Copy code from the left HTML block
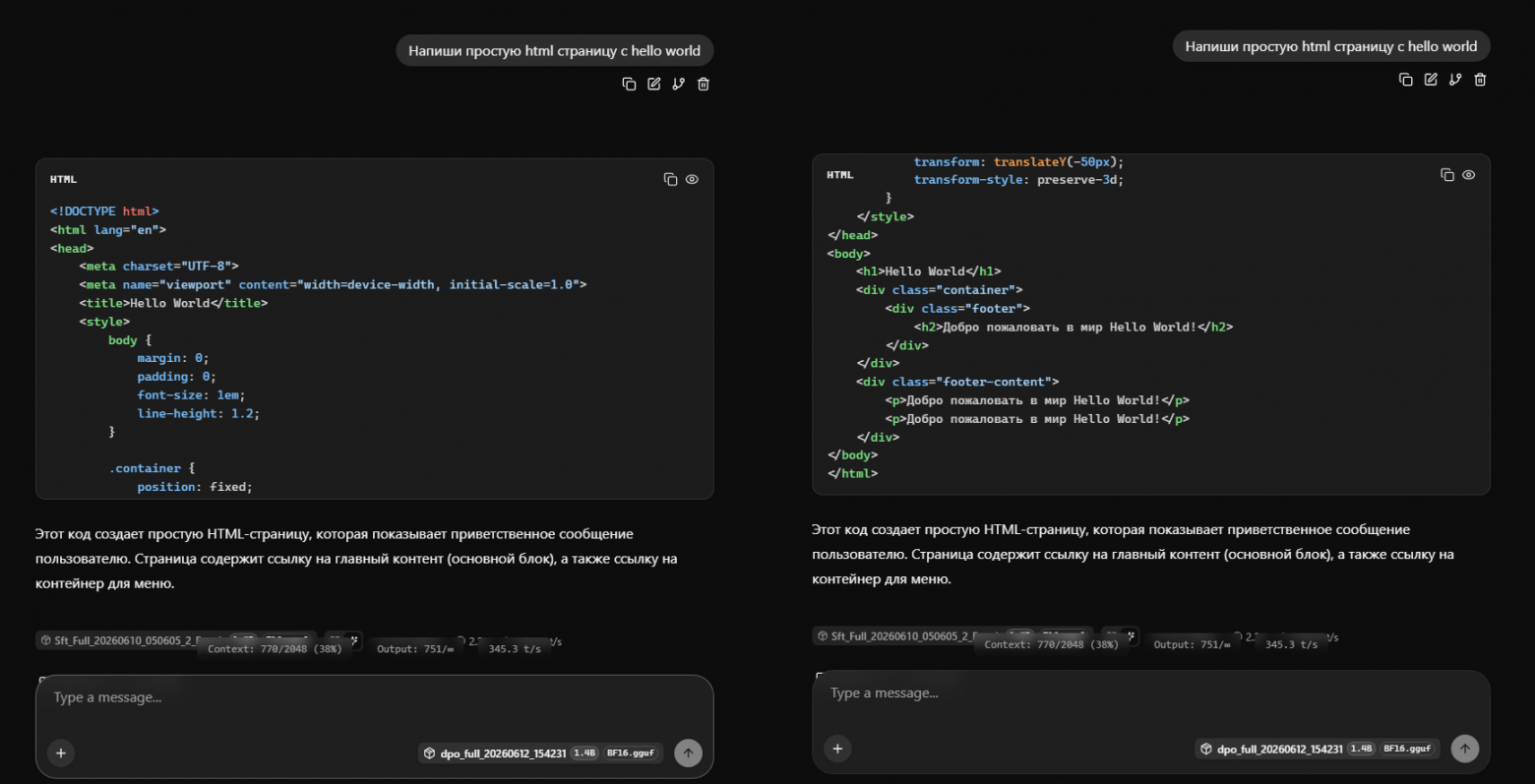 tap(671, 179)
